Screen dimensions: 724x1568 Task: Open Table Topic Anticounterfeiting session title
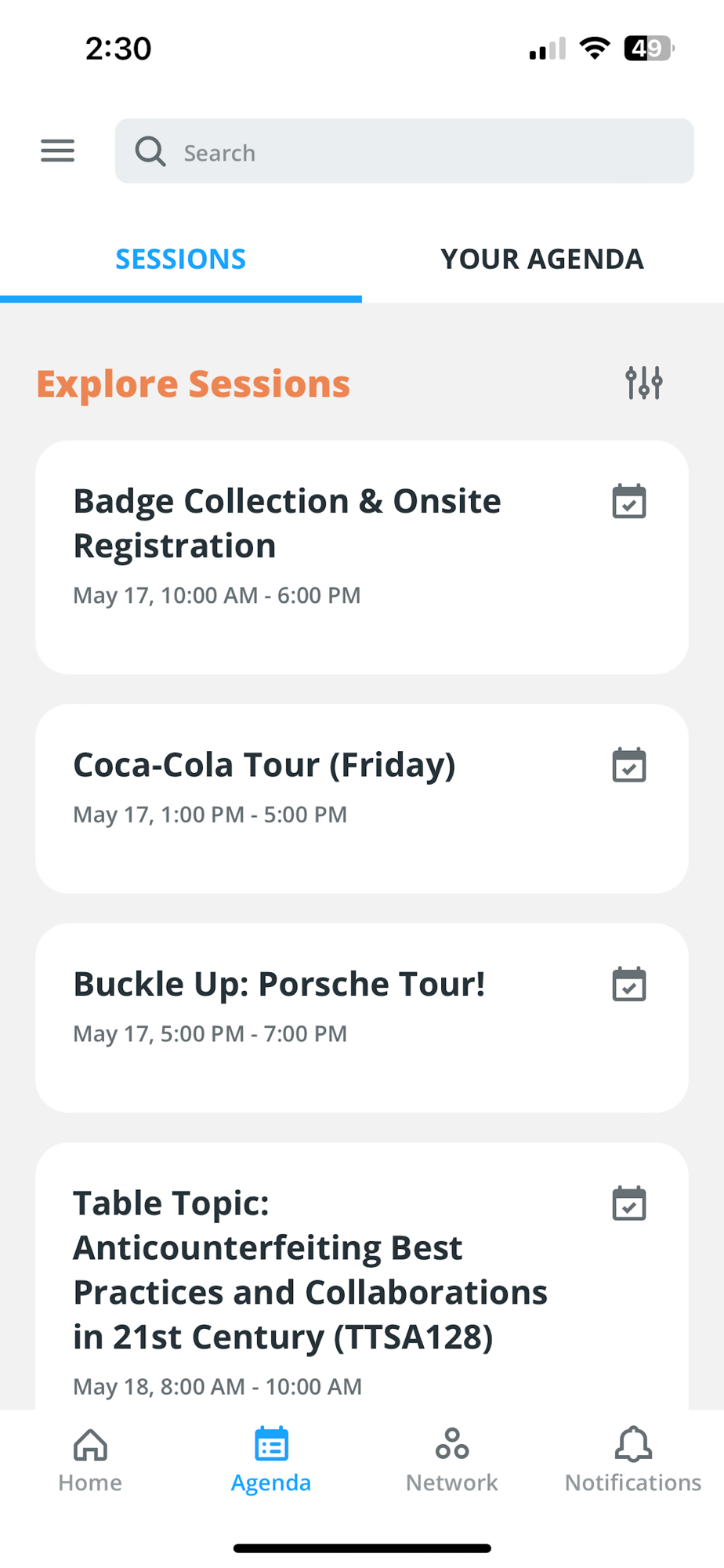[x=310, y=1270]
